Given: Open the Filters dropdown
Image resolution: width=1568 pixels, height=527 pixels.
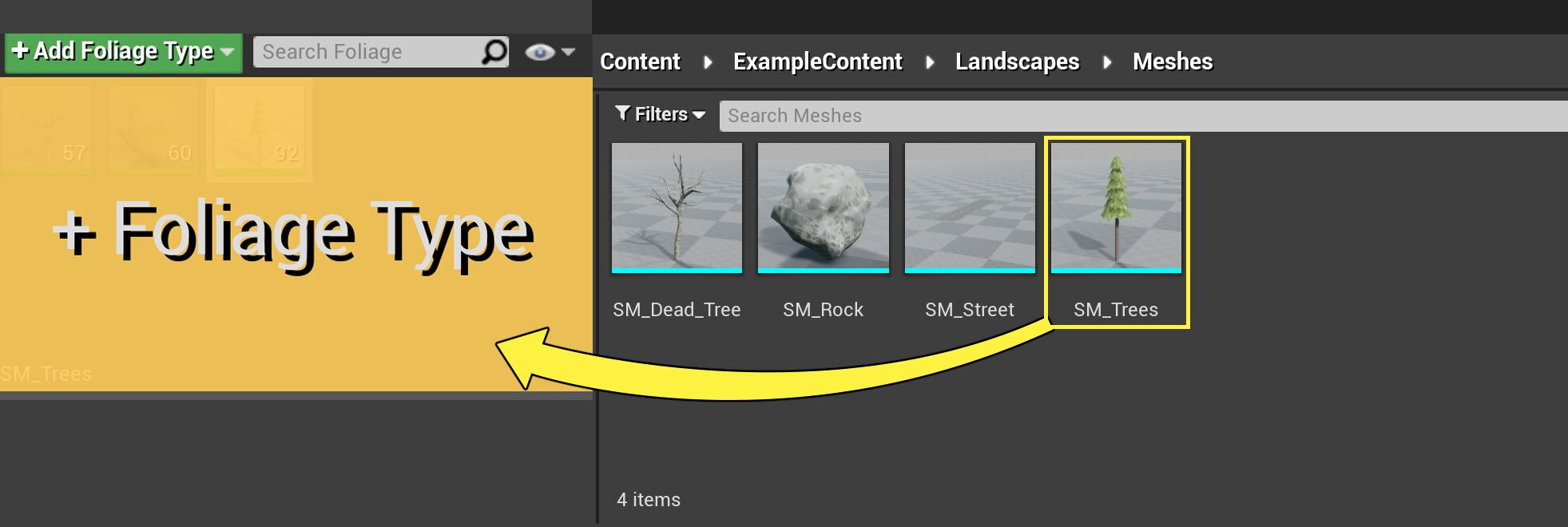Looking at the screenshot, I should click(x=661, y=115).
